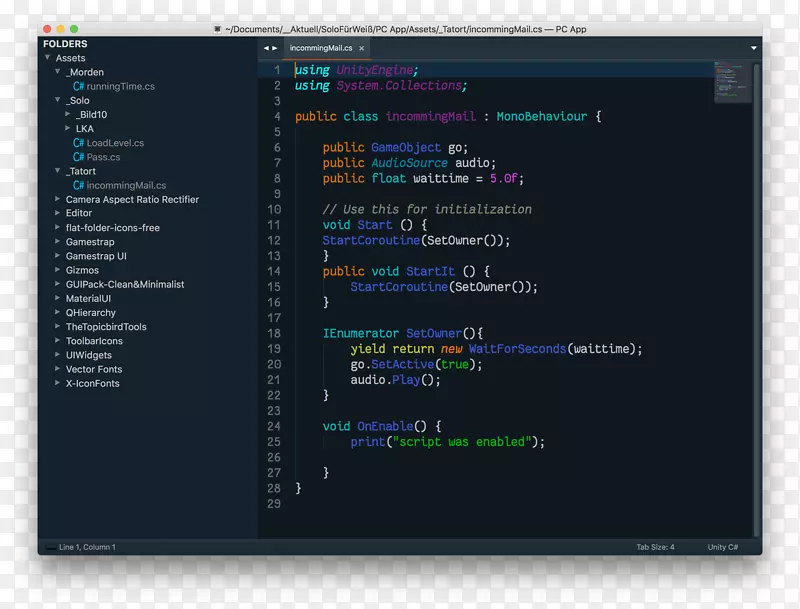Select the incommingMail.cs tab

pyautogui.click(x=322, y=47)
